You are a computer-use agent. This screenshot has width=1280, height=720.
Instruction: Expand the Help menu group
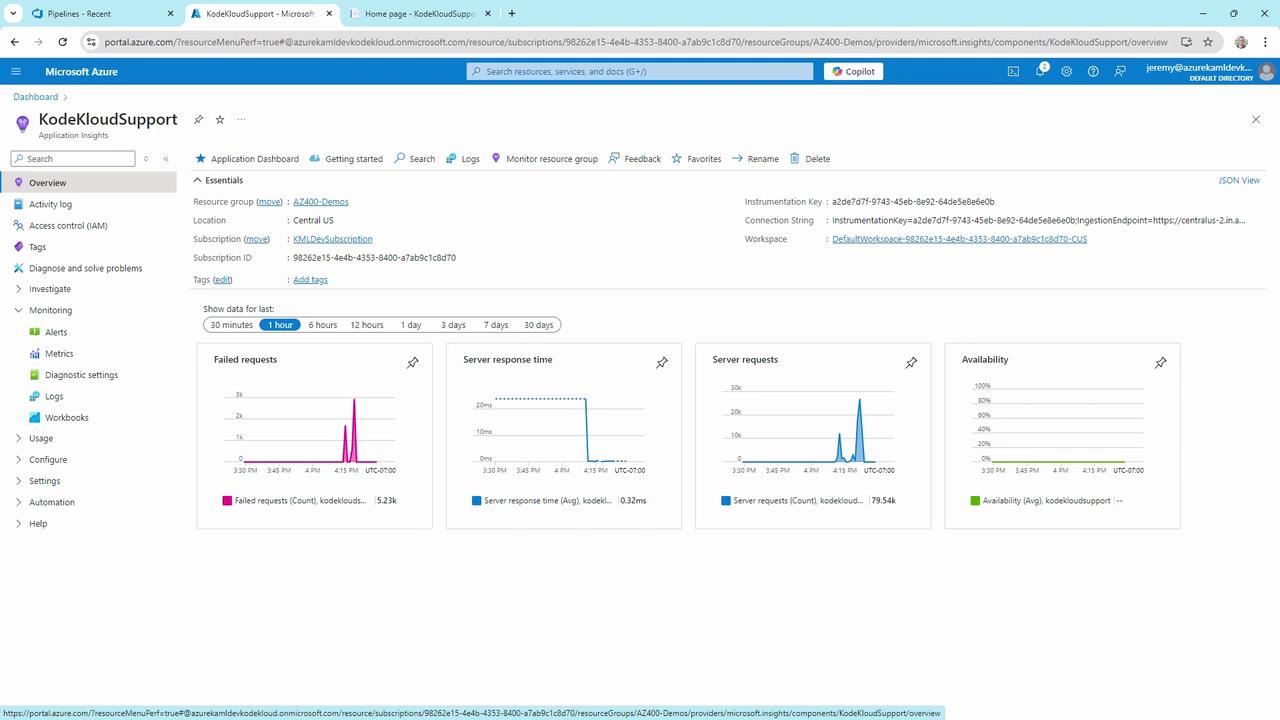(19, 524)
